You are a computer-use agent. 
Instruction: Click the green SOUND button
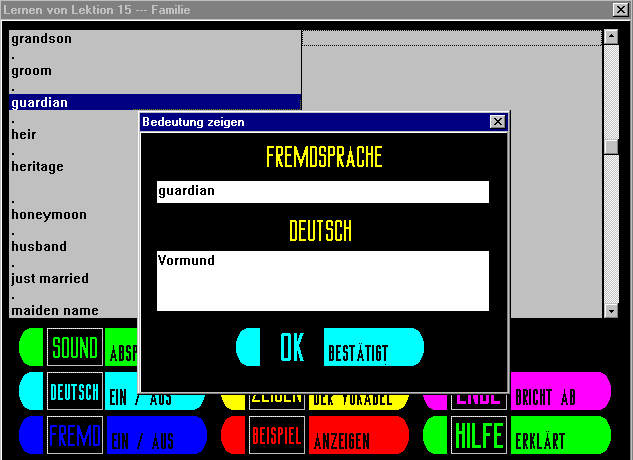(x=75, y=348)
